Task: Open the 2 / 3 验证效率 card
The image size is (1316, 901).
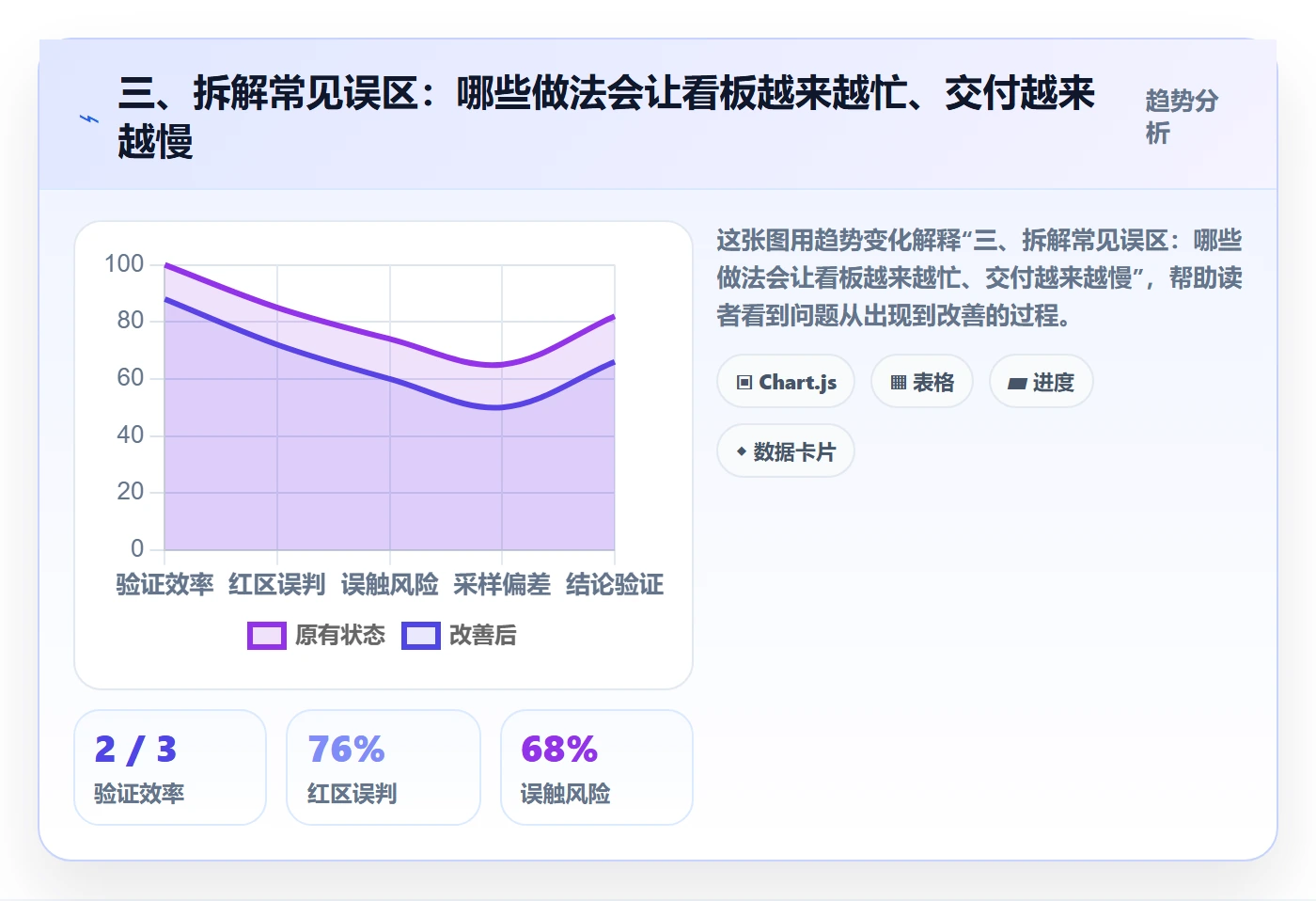Action: point(170,767)
